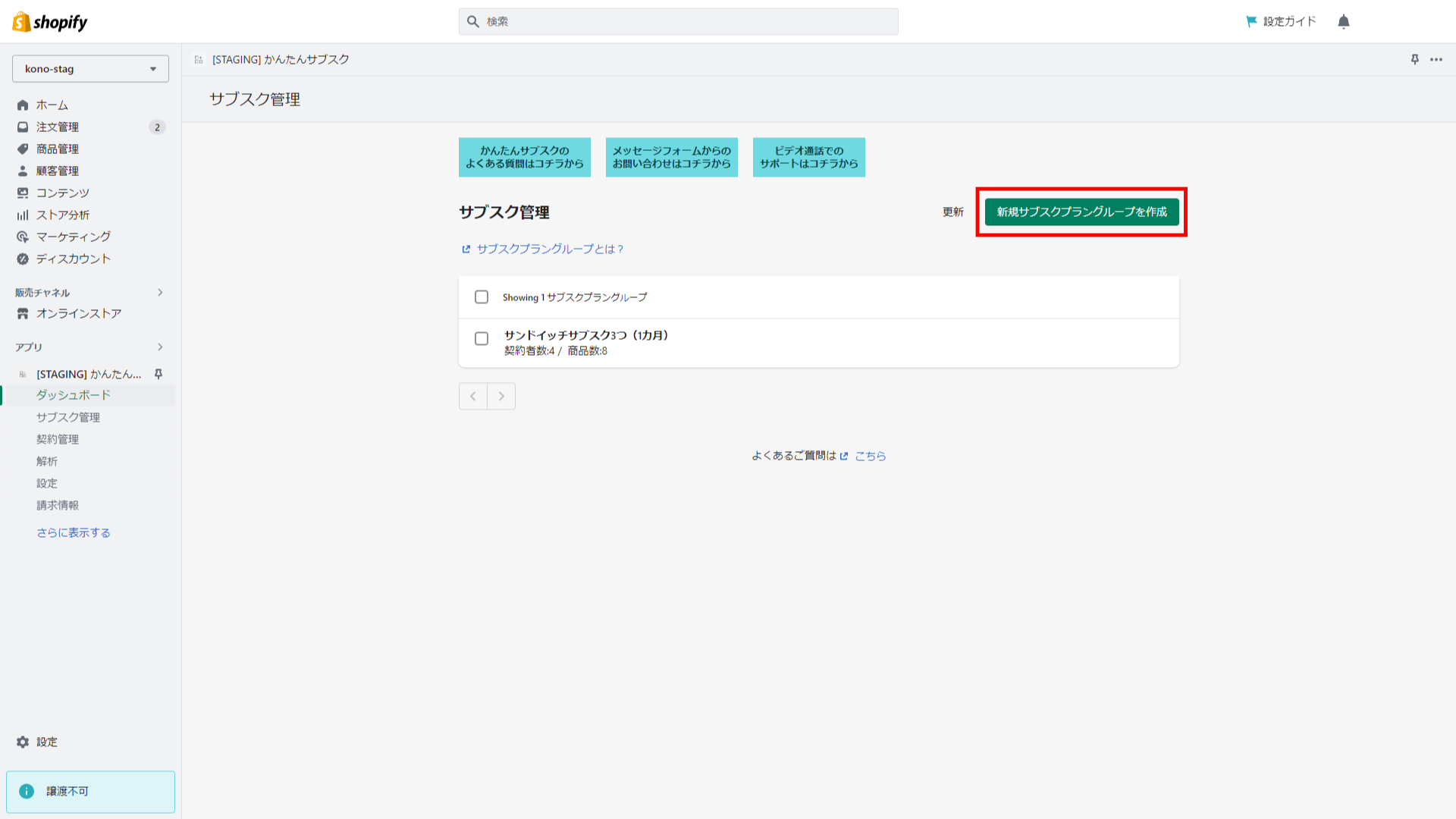Open 契約管理 in app submenu
Screen dimensions: 1456x819
click(x=58, y=439)
